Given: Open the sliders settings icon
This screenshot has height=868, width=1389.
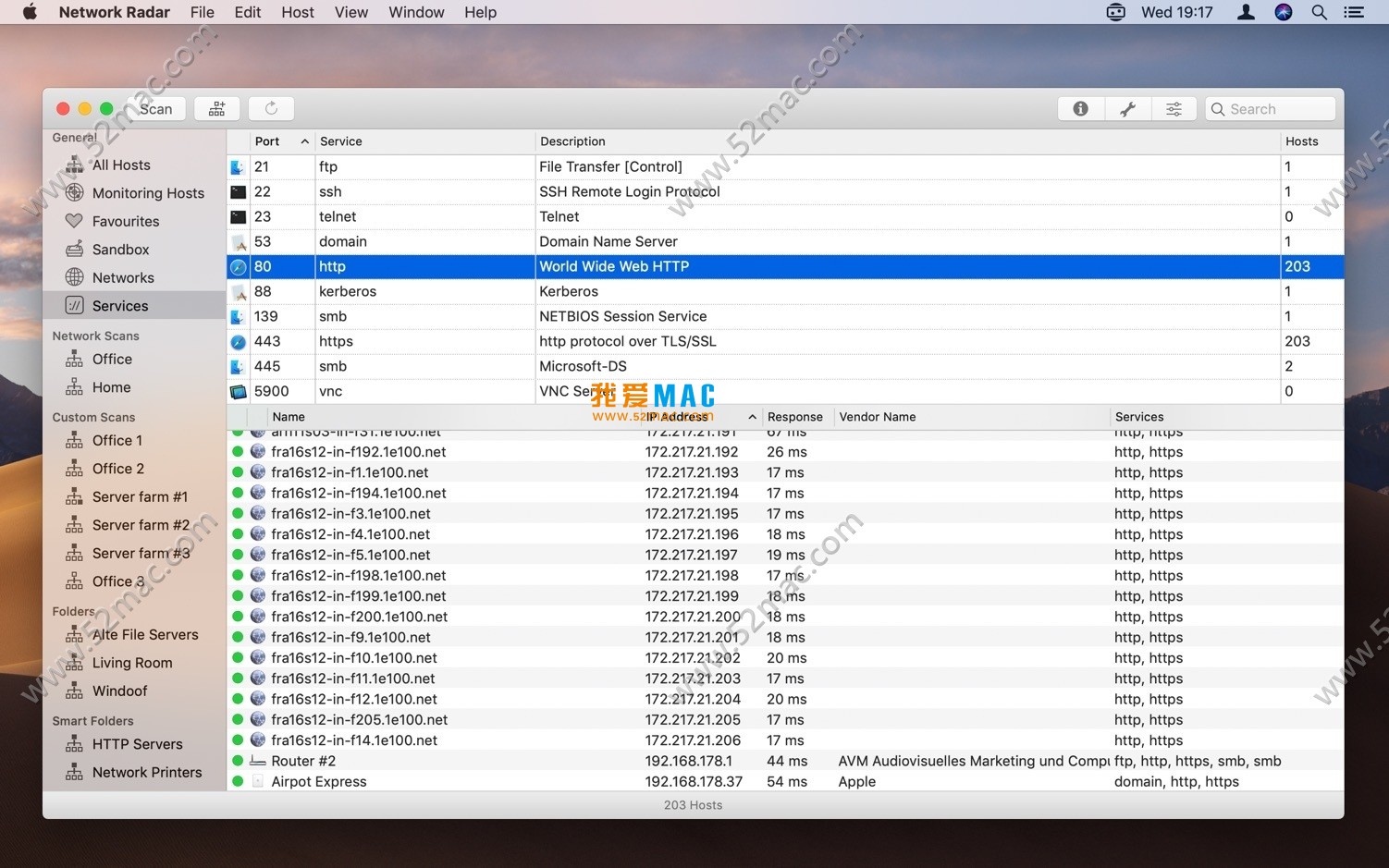Looking at the screenshot, I should (1174, 109).
